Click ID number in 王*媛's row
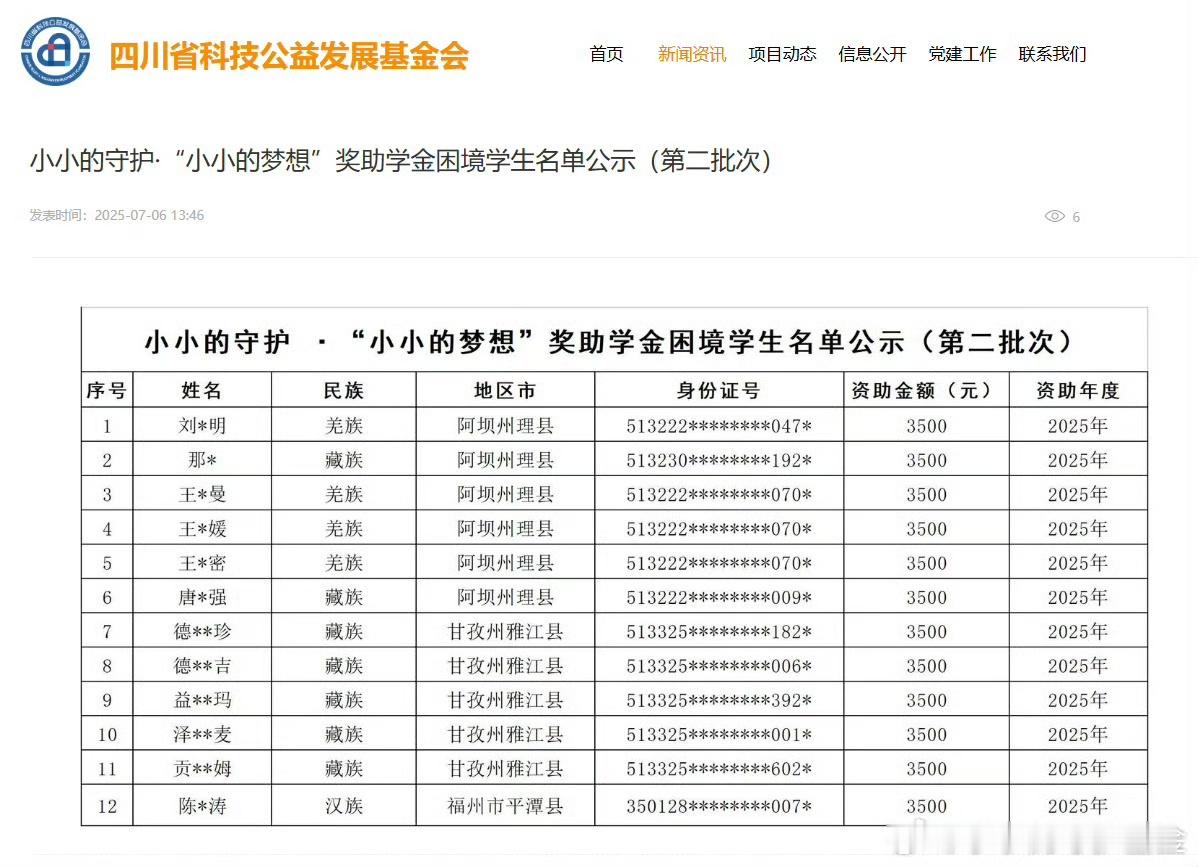Screen dimensions: 1198x867 [718, 529]
